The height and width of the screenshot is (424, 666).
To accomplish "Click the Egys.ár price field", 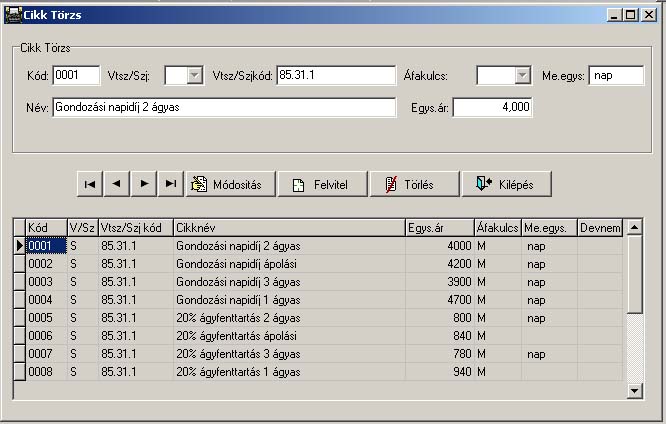I will coord(492,107).
